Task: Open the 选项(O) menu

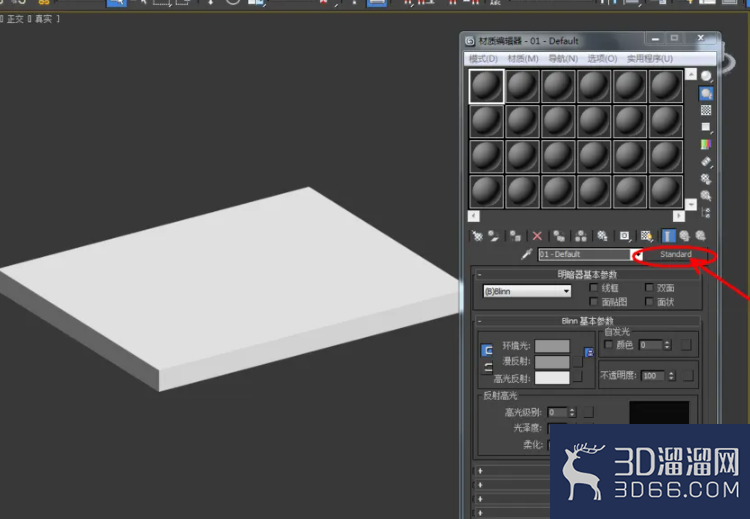Action: click(x=602, y=58)
